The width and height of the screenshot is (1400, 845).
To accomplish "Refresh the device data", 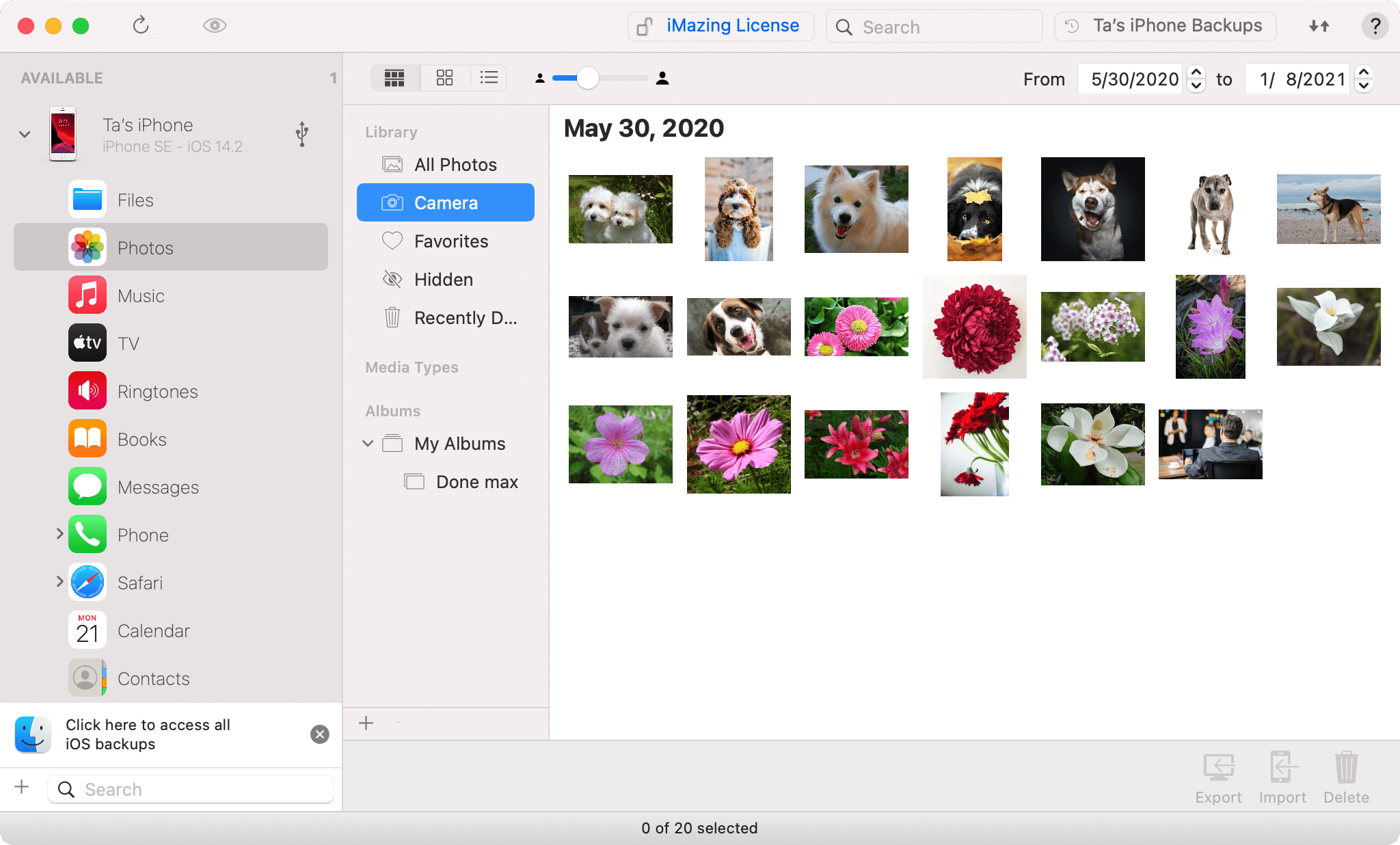I will pyautogui.click(x=141, y=25).
